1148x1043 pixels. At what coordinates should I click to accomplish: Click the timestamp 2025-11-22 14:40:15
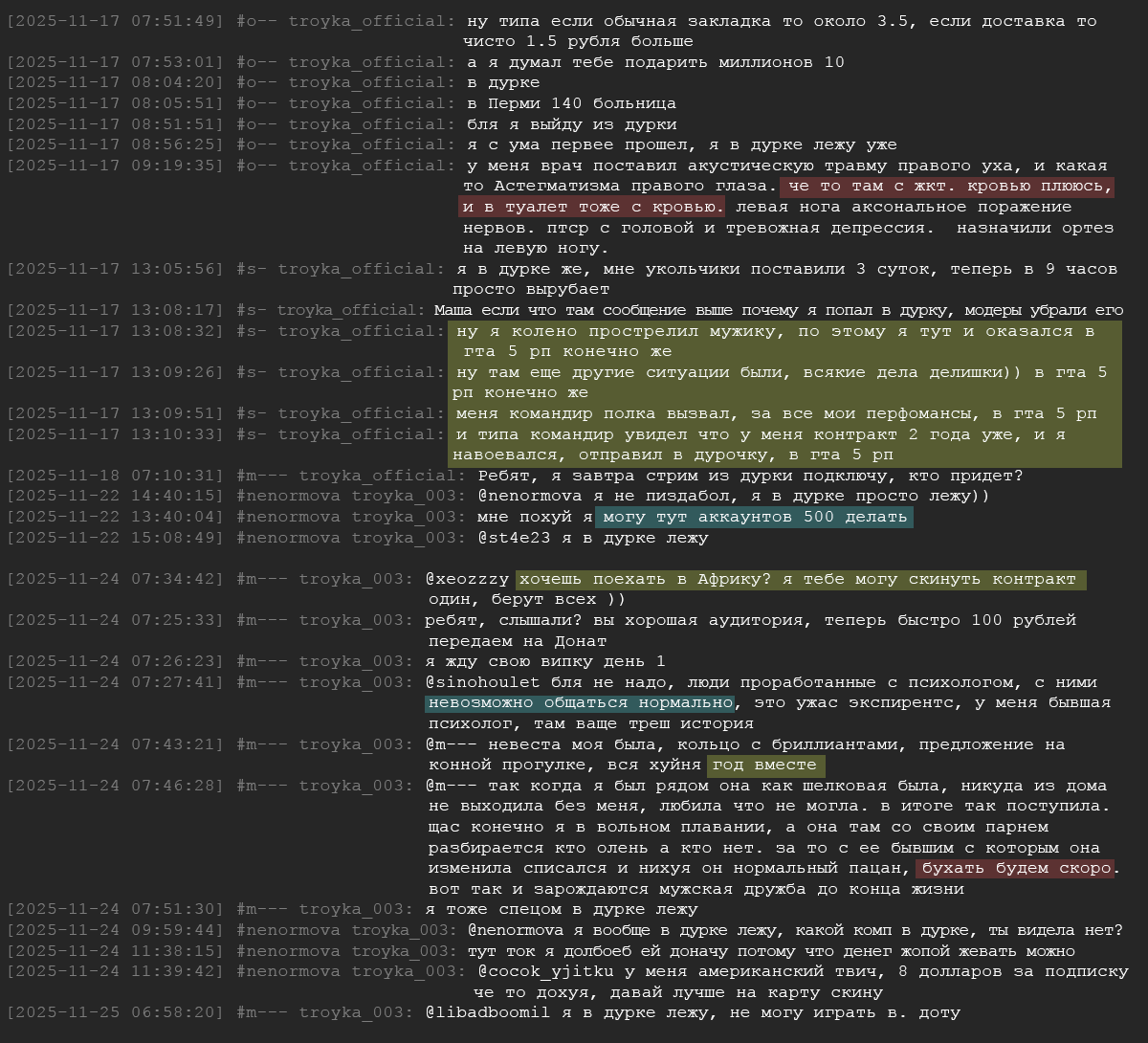coord(117,496)
